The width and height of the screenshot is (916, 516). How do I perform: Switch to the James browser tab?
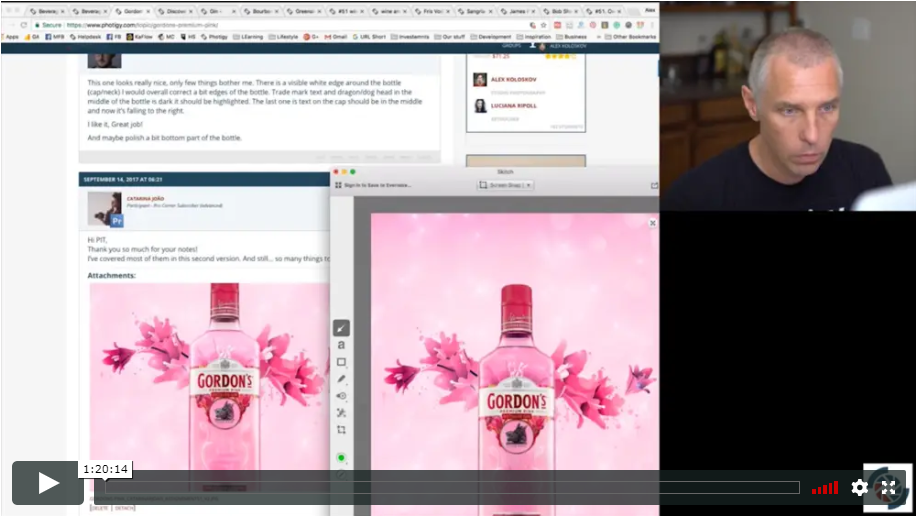point(519,11)
